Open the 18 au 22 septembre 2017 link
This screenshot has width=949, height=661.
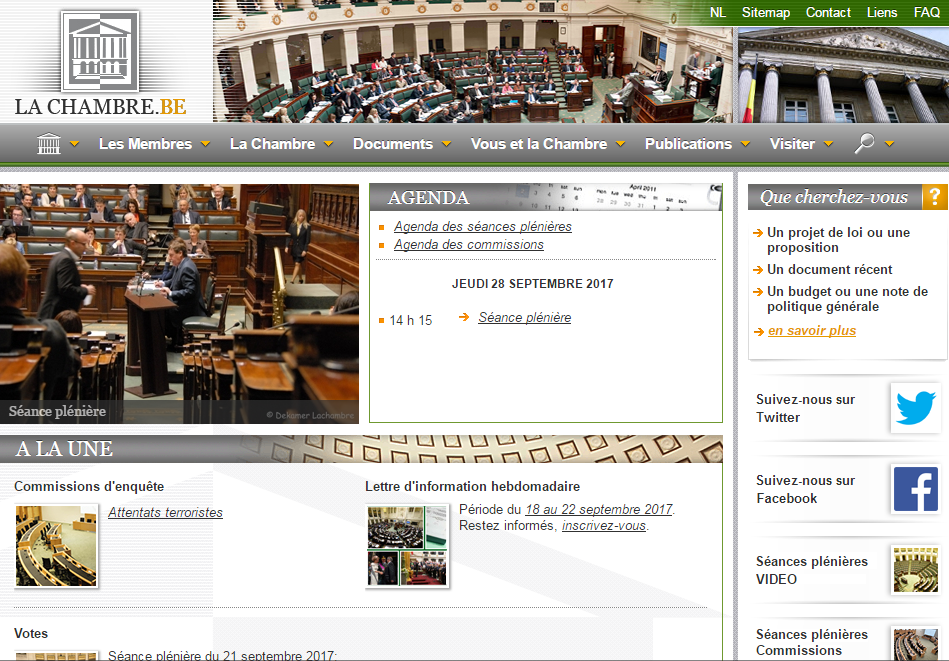(598, 509)
